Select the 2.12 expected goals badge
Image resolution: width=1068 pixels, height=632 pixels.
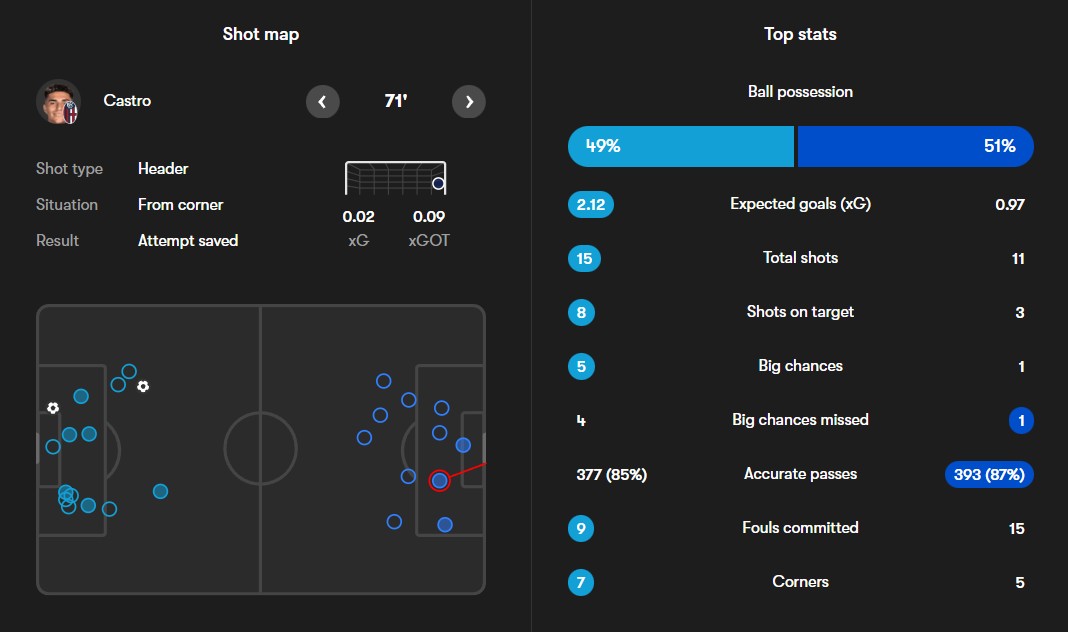590,205
